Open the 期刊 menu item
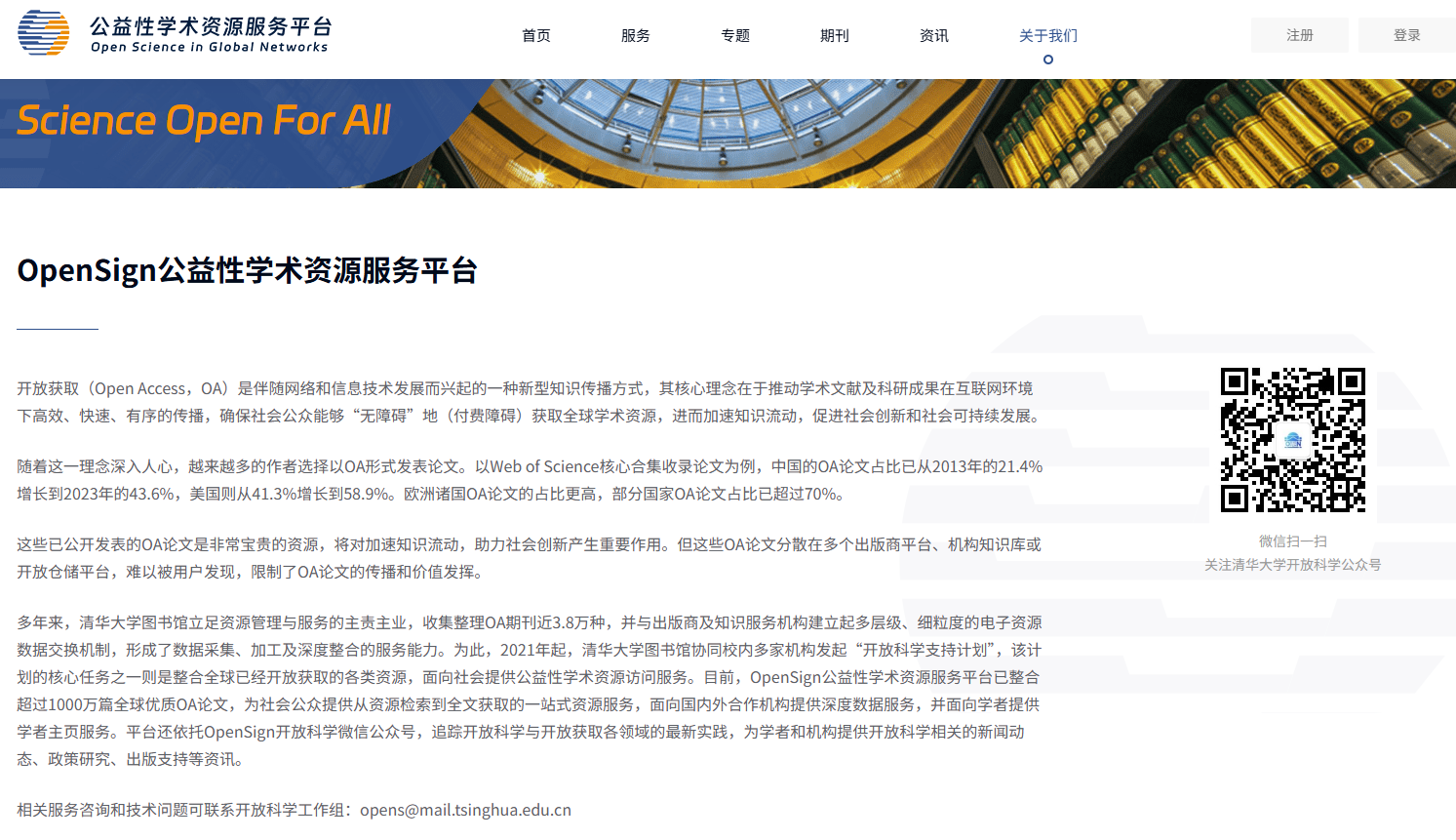1456x840 pixels. click(835, 36)
